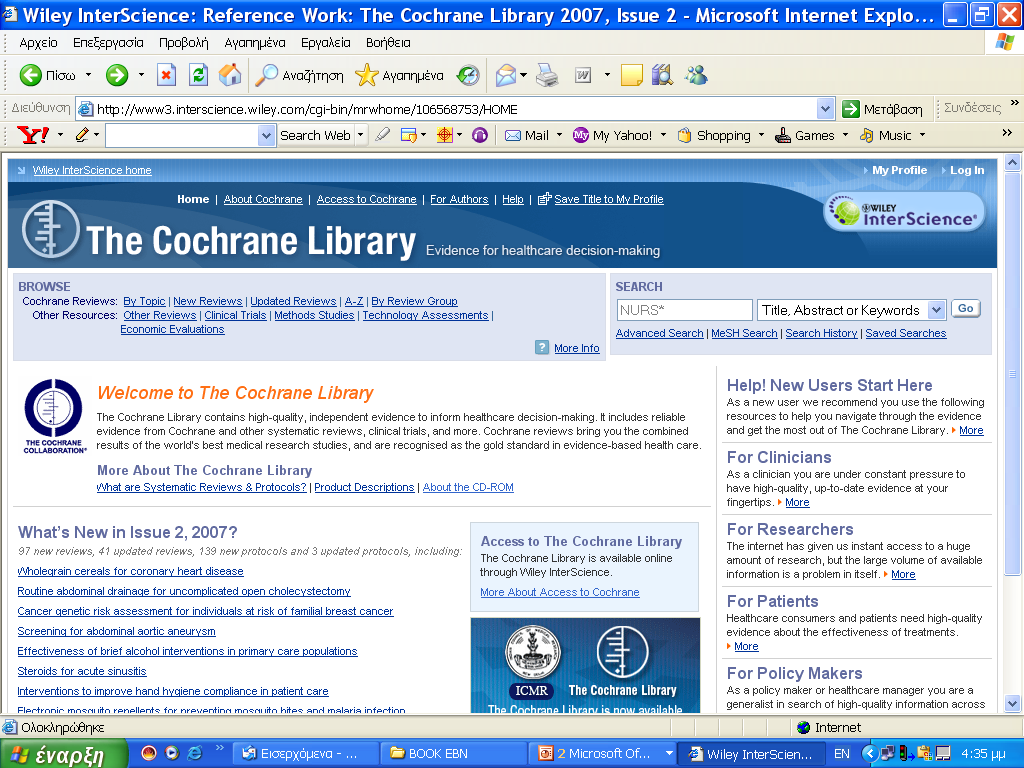Open the Προβολή menu

click(184, 43)
